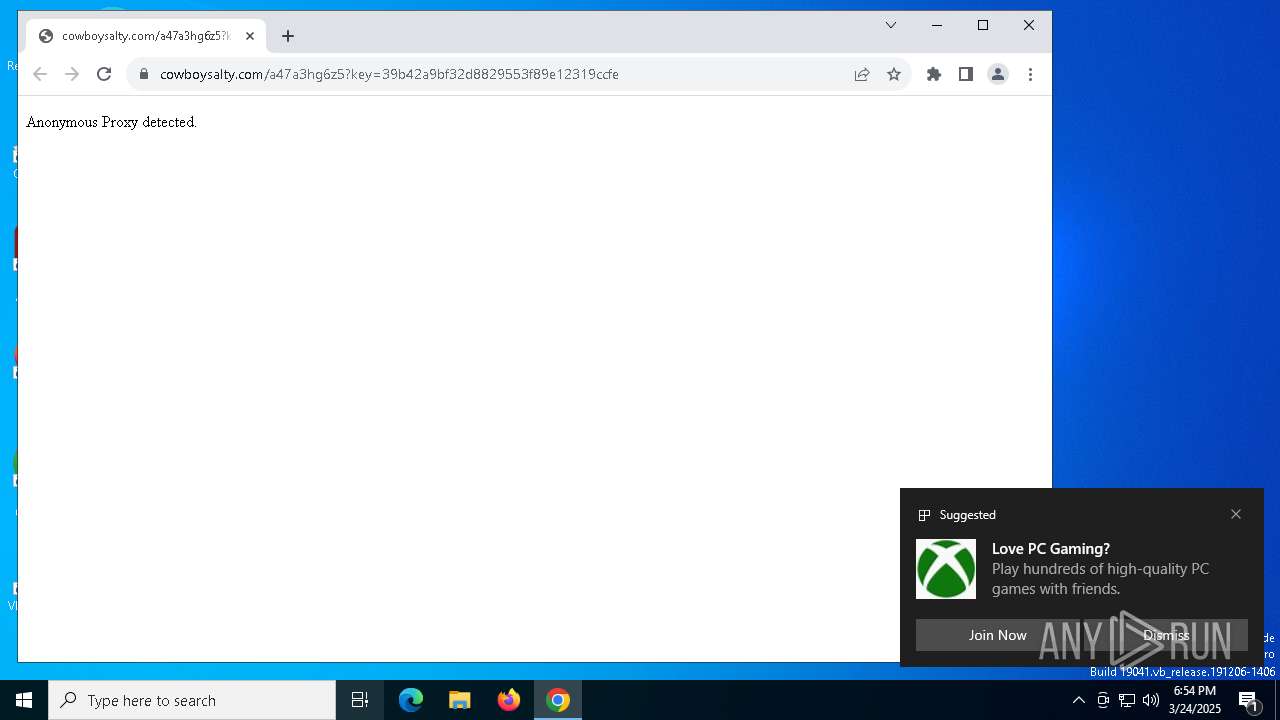The width and height of the screenshot is (1280, 720).
Task: Click the taskbar search box
Action: tap(192, 700)
